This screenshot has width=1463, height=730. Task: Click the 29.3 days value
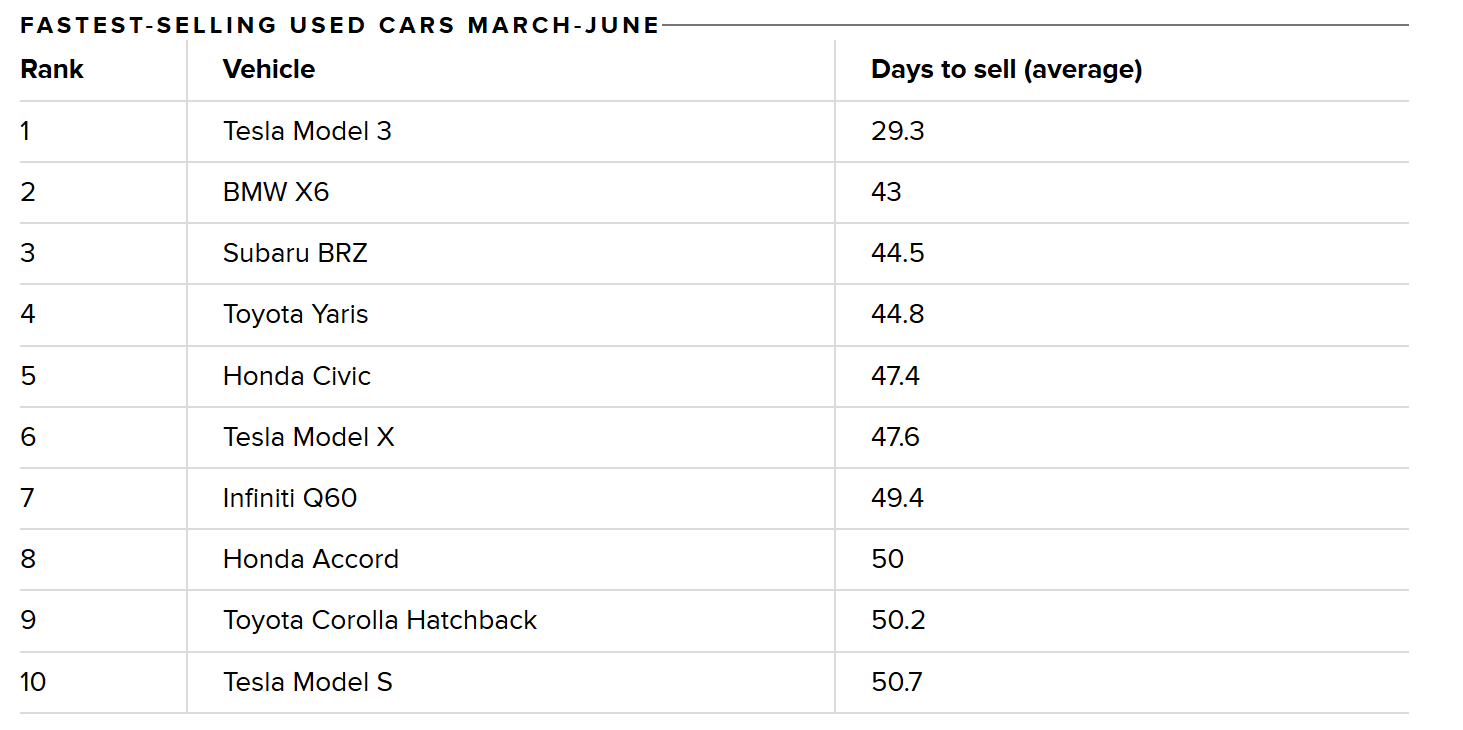[897, 131]
